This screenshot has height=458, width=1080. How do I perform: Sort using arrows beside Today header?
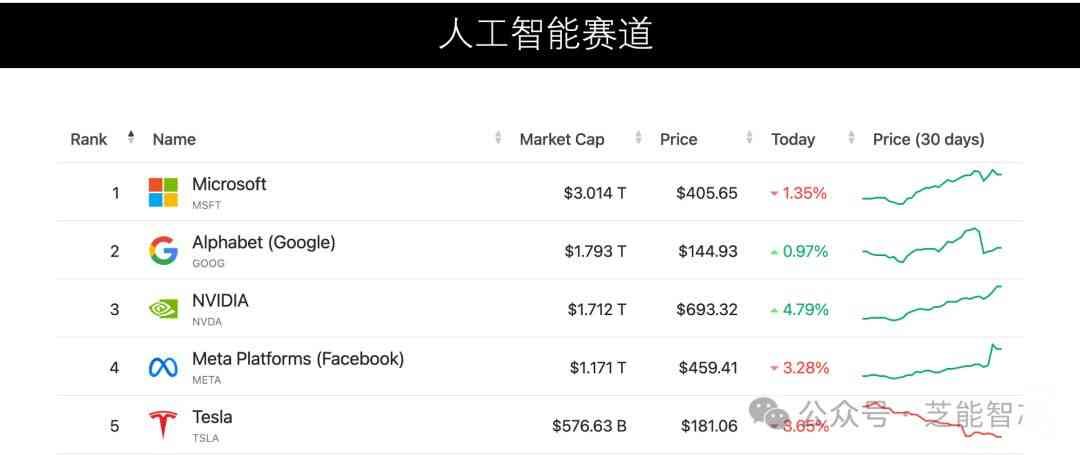(851, 138)
